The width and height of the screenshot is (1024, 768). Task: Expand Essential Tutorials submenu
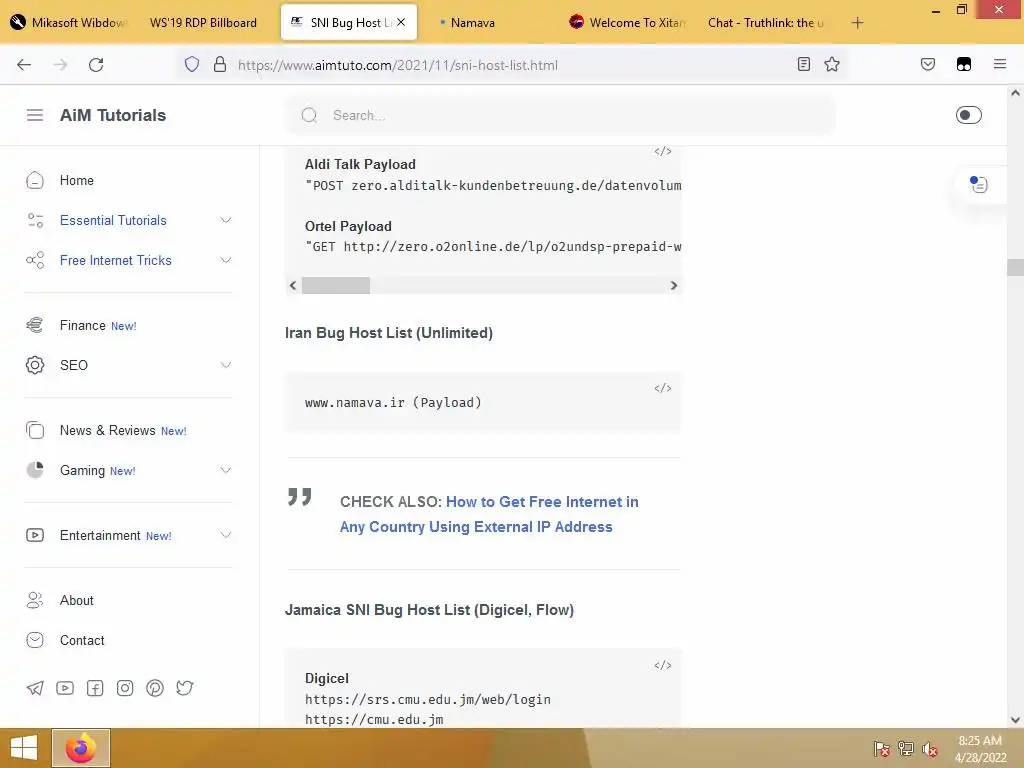225,220
